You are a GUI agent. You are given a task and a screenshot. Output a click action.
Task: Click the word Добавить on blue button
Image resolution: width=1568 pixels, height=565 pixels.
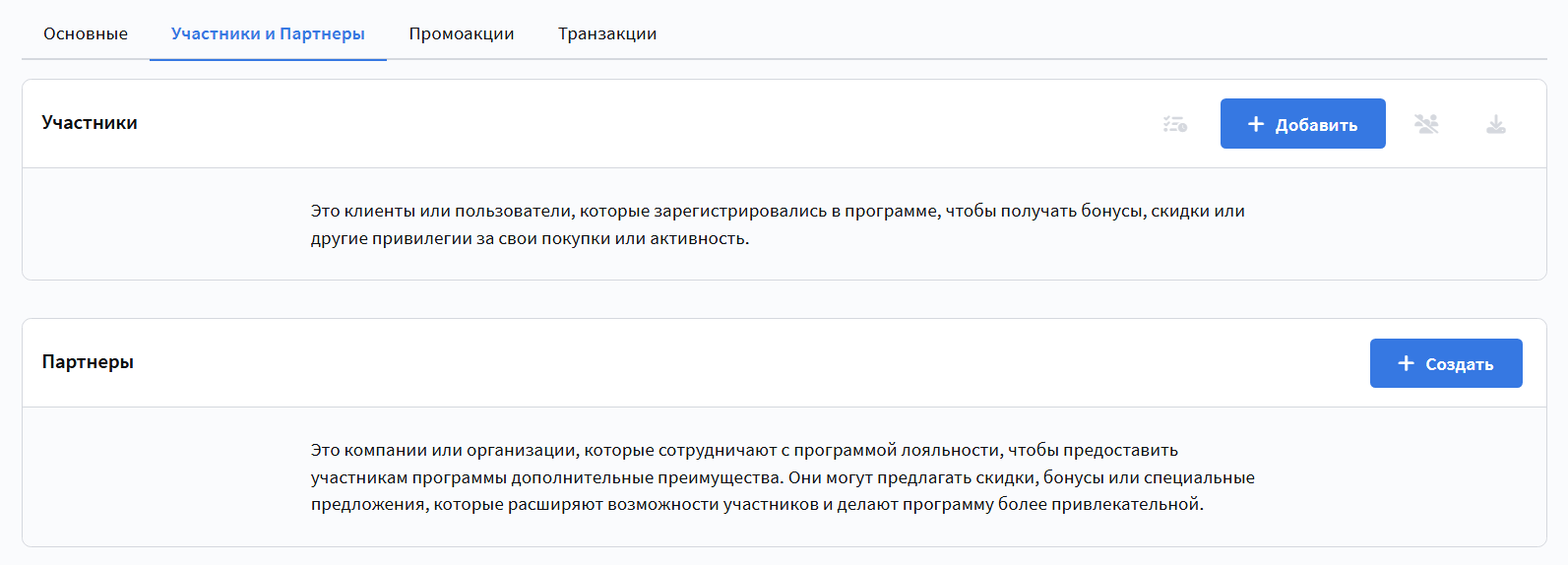coord(1316,125)
